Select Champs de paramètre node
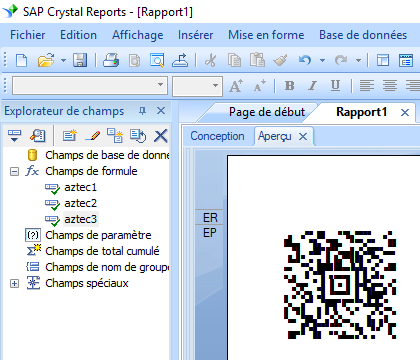Viewport: 420px width, 360px height. [98, 235]
